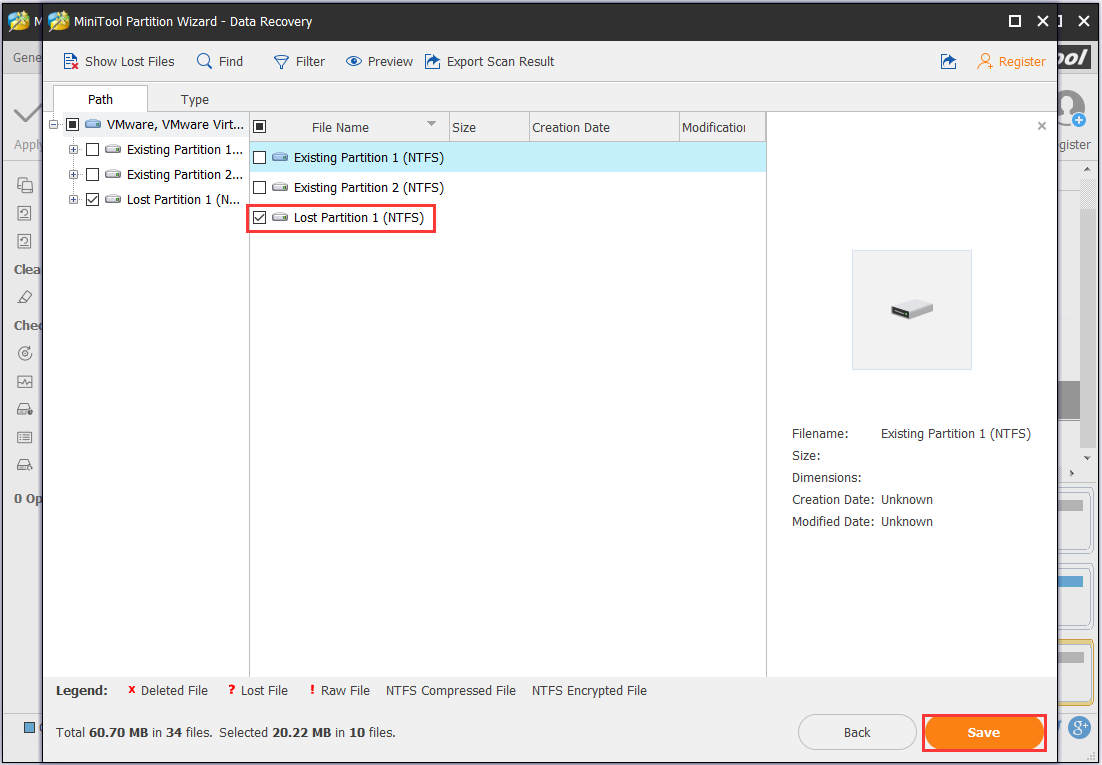Click VMware disk icon in tree
Image resolution: width=1102 pixels, height=765 pixels.
click(x=93, y=125)
